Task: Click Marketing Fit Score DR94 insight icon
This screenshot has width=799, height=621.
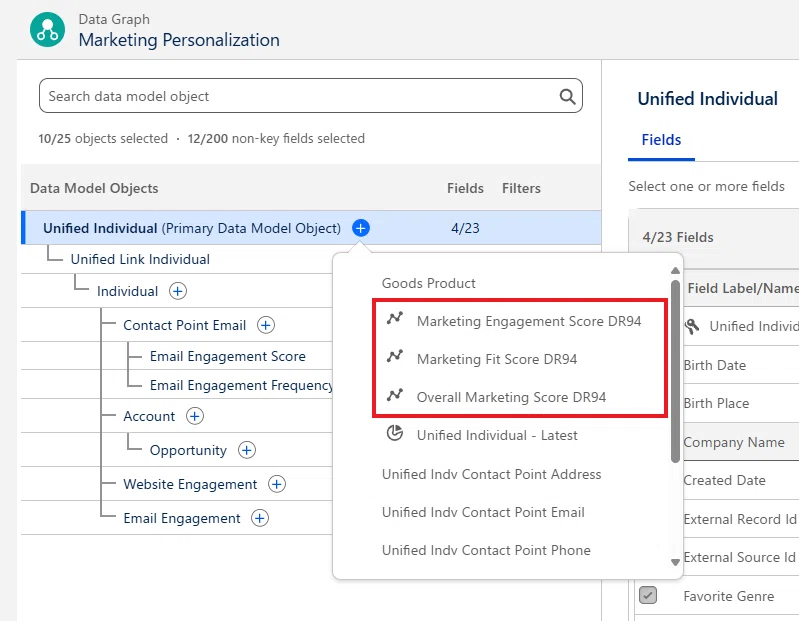Action: point(395,356)
